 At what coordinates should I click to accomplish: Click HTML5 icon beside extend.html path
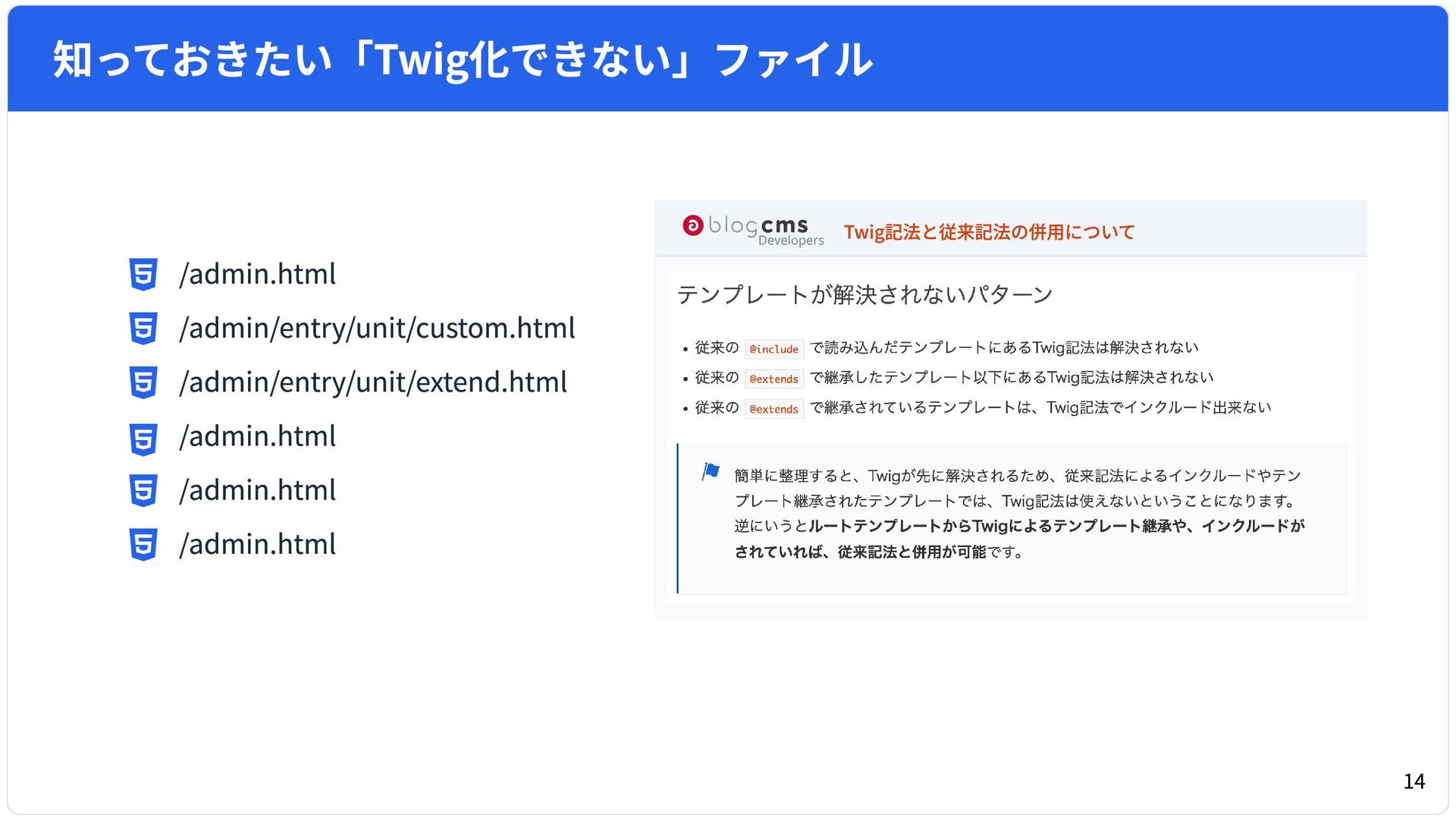tap(143, 382)
